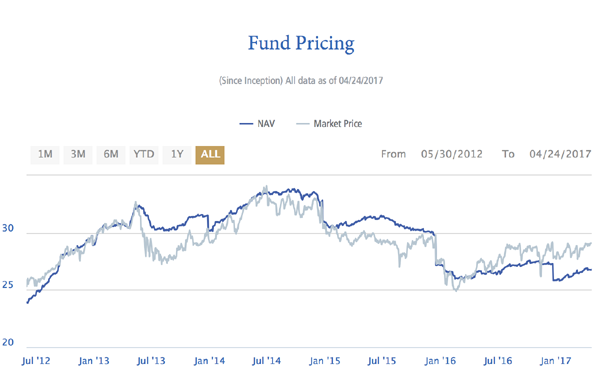Click the 25 value on y-axis
Image resolution: width=600 pixels, height=386 pixels.
(x=8, y=285)
